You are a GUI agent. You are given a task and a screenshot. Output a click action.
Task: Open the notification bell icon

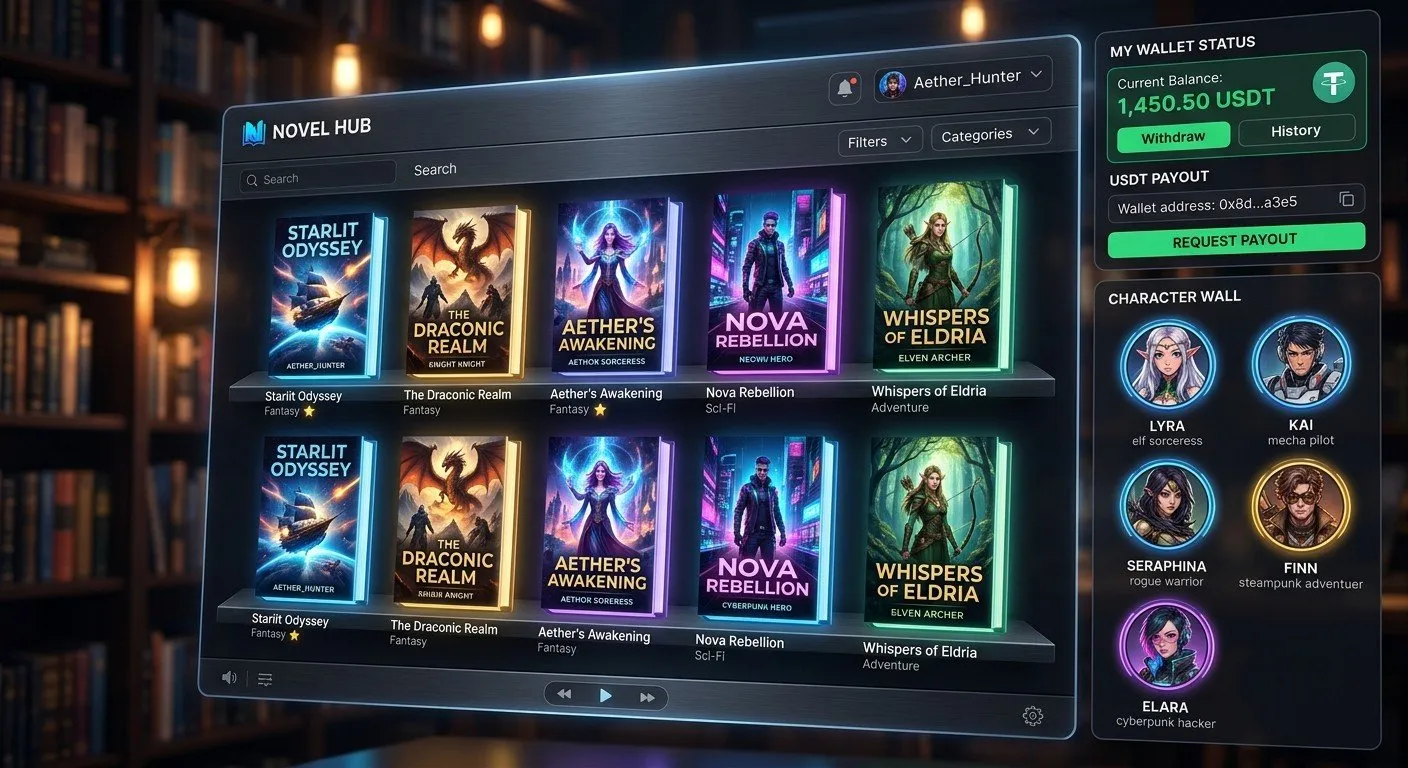[x=845, y=88]
